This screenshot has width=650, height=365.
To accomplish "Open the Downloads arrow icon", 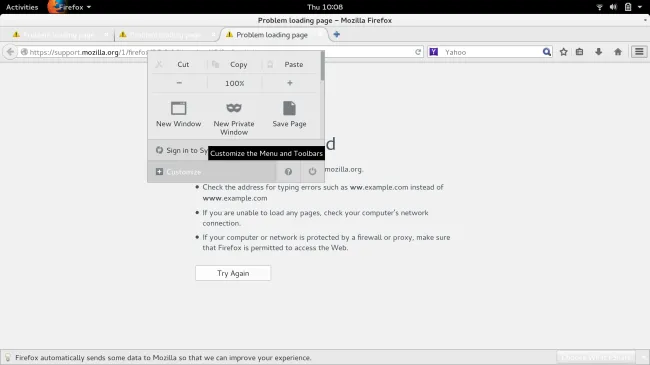I will 598,52.
